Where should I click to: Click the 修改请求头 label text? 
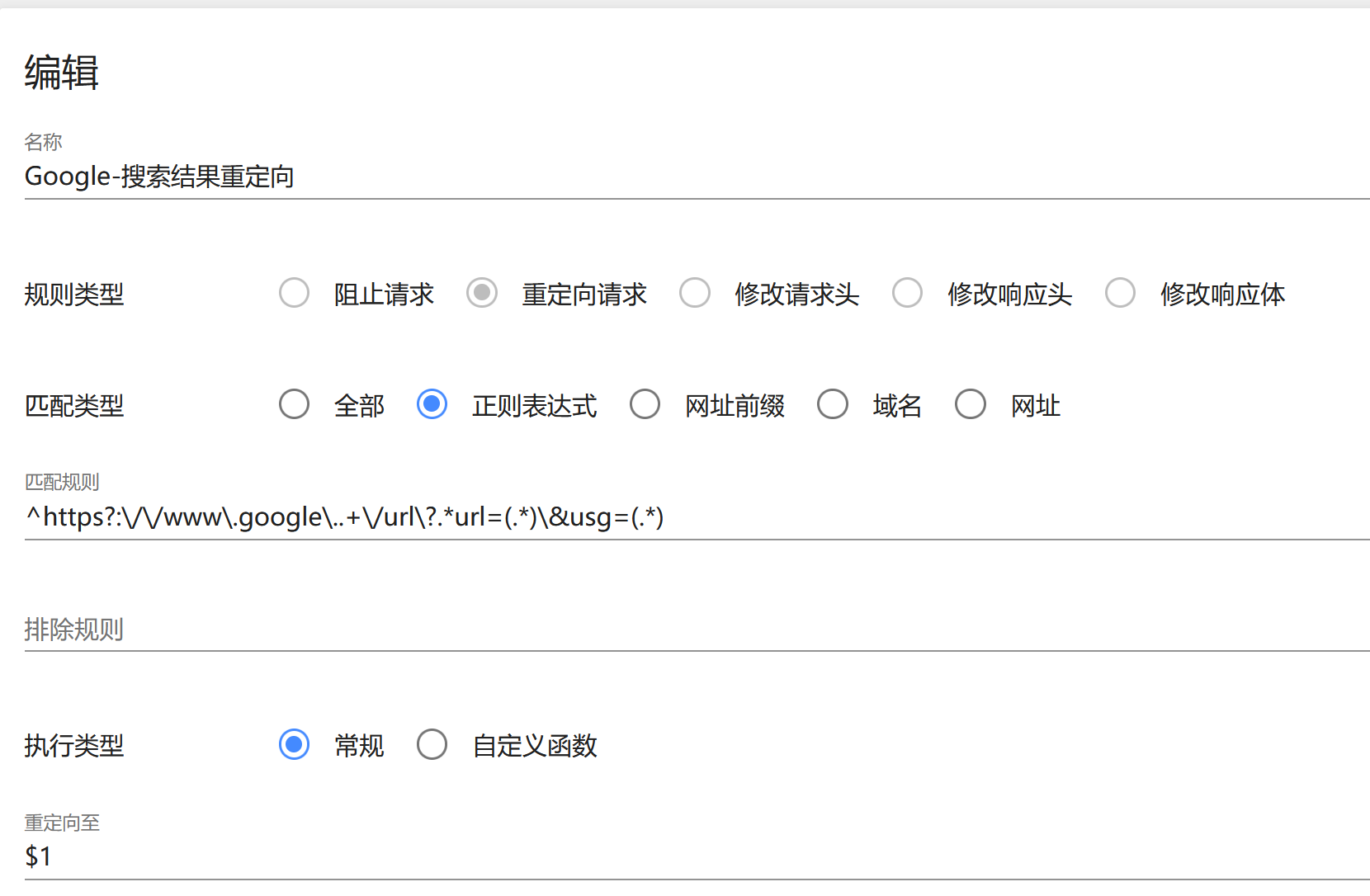(797, 295)
